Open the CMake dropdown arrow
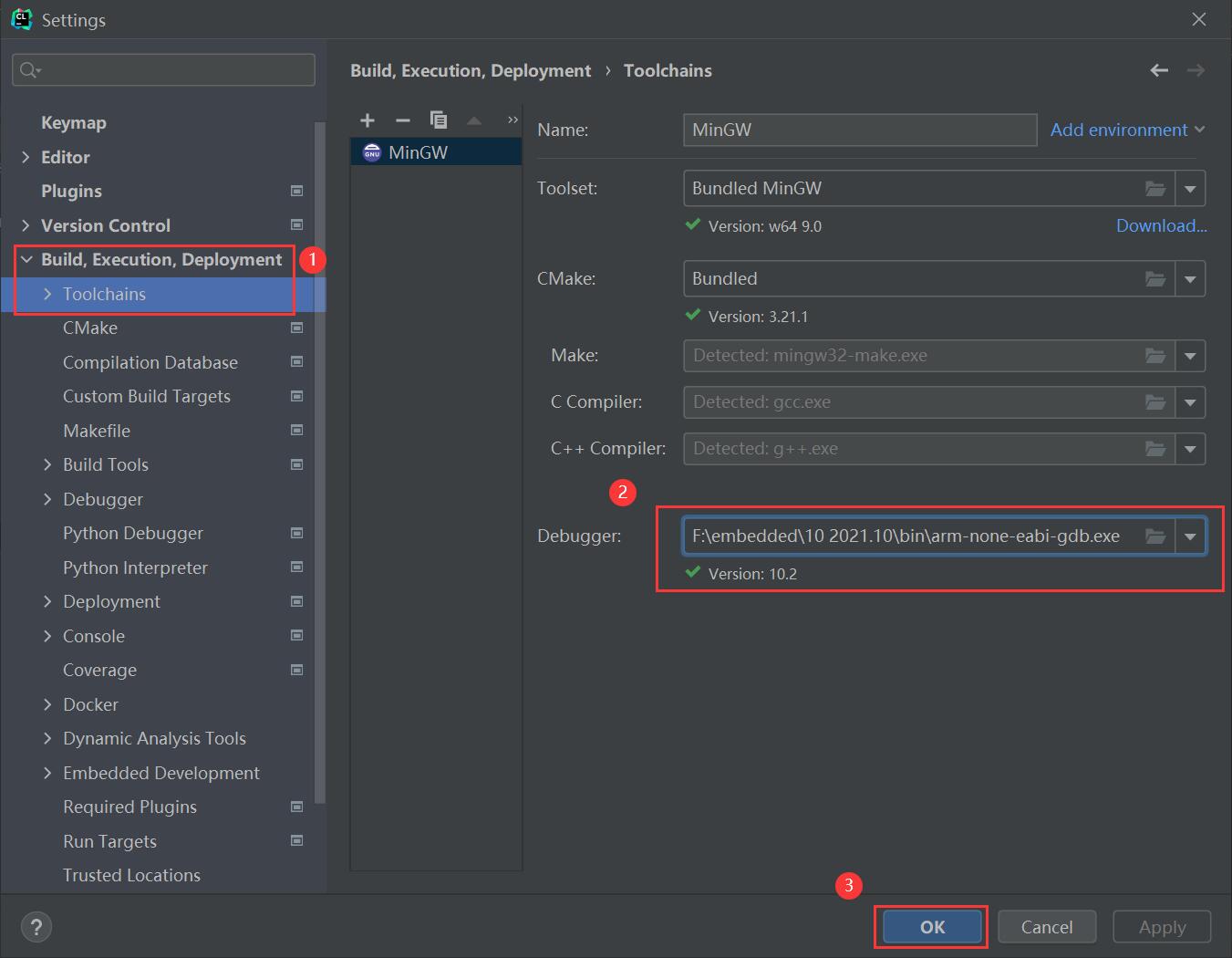 click(1190, 279)
